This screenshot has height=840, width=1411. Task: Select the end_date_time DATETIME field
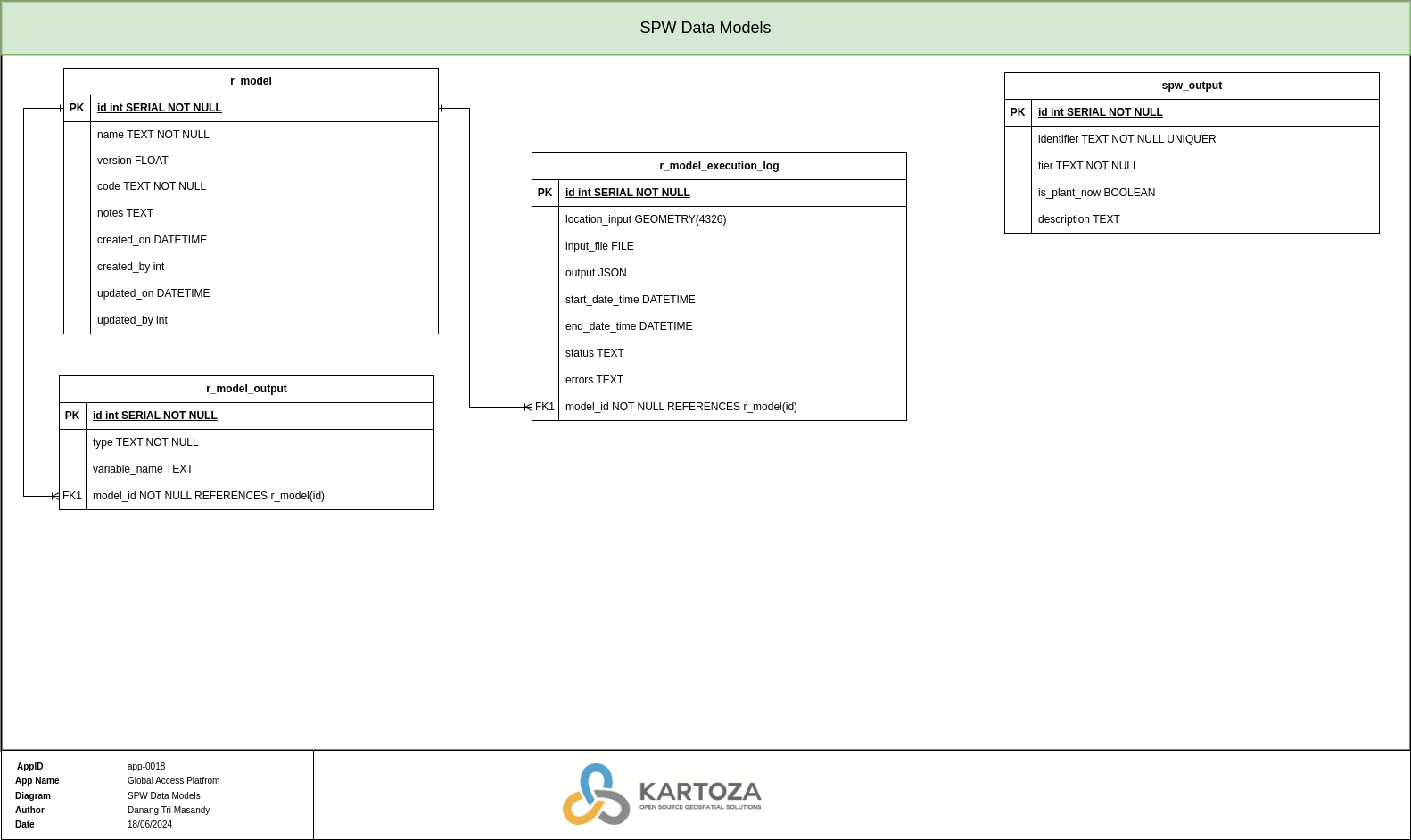pos(732,326)
